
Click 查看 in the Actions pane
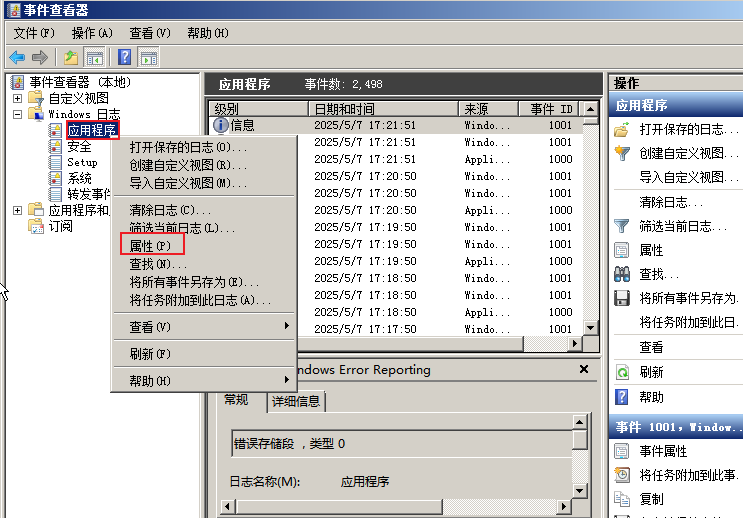tap(651, 347)
